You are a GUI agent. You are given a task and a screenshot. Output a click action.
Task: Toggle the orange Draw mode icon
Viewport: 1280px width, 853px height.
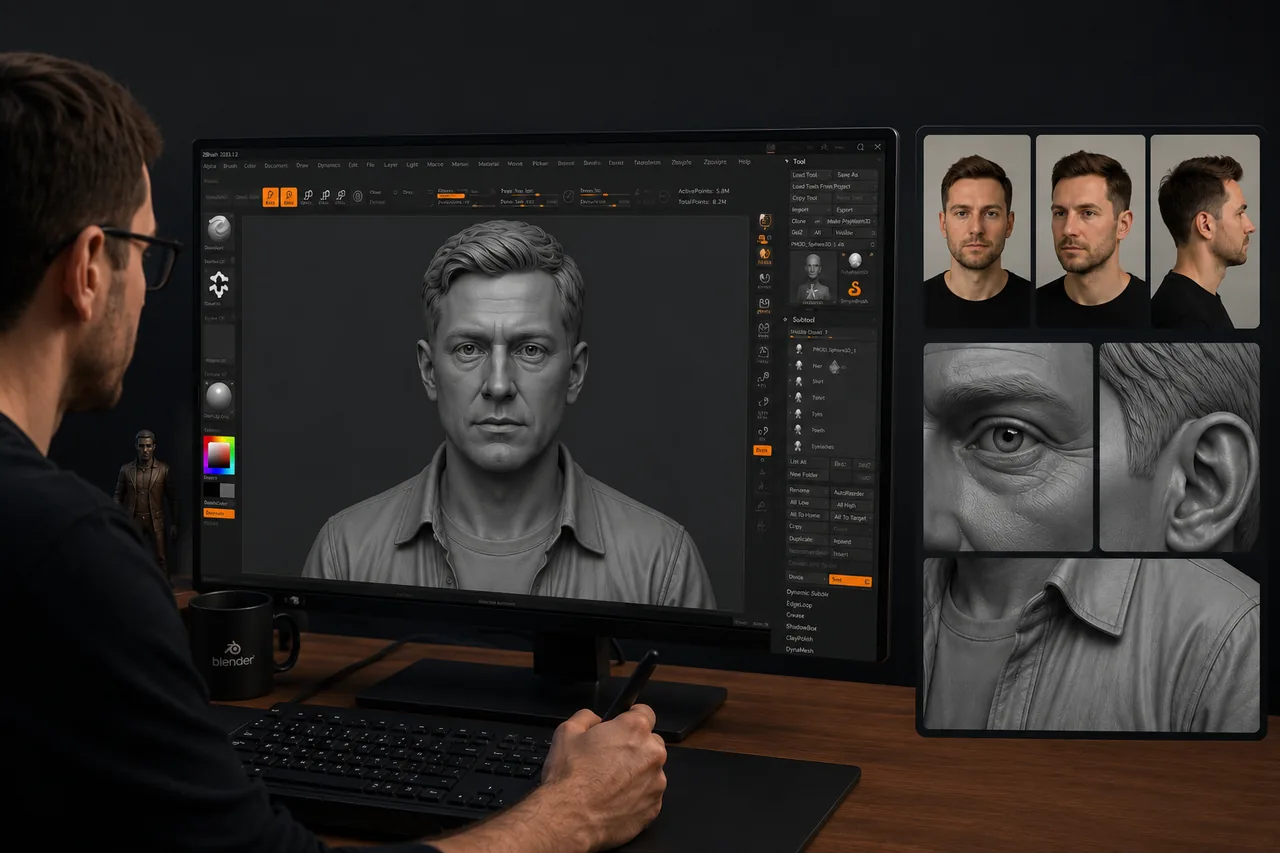pos(289,197)
